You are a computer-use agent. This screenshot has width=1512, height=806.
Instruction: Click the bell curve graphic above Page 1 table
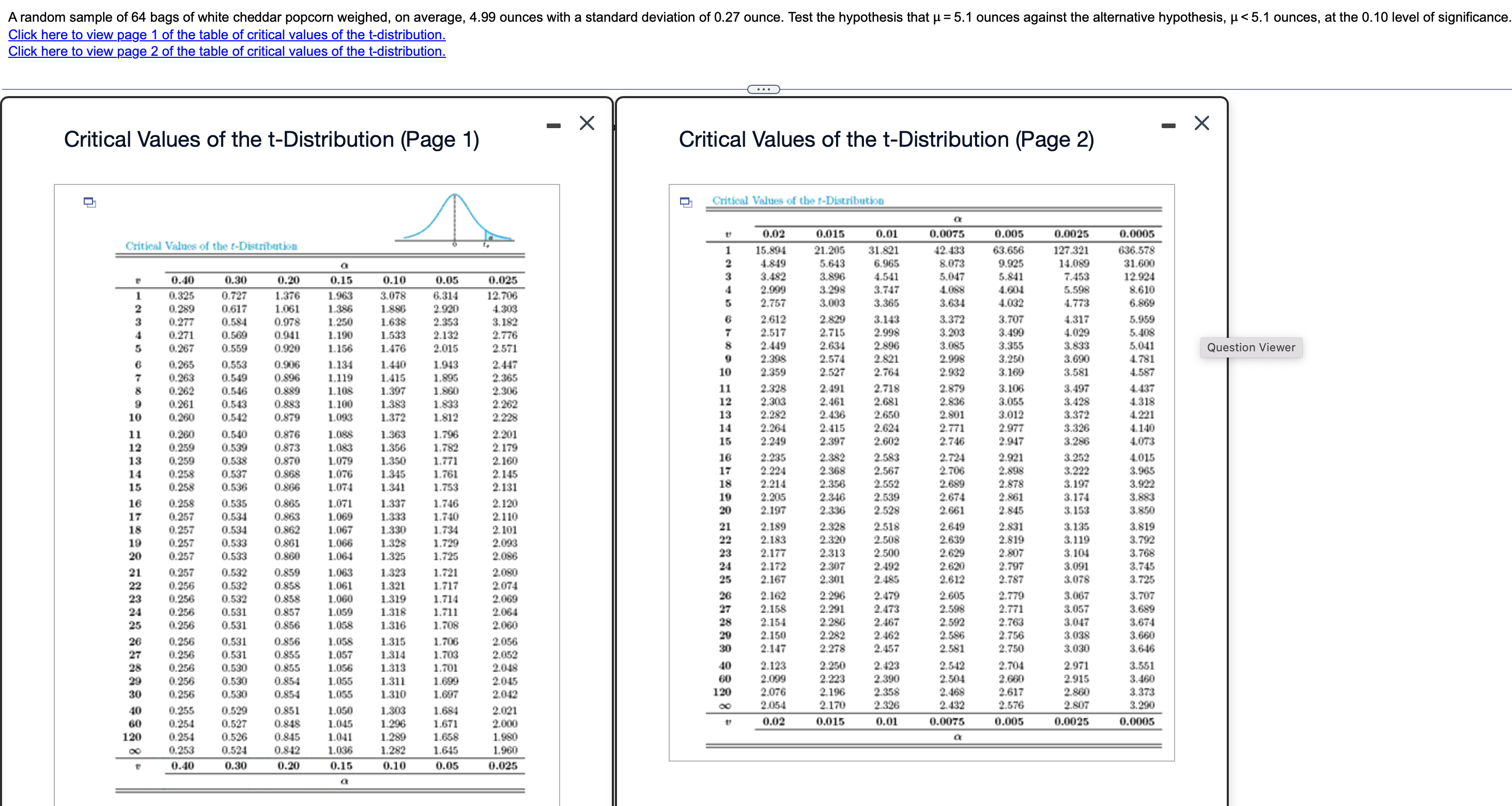(454, 220)
